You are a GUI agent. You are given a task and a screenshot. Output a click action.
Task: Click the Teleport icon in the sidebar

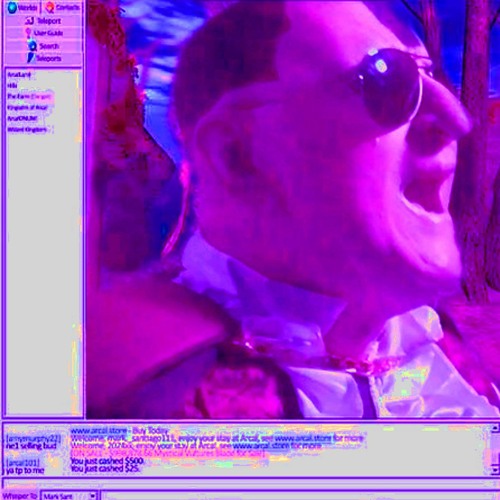pyautogui.click(x=30, y=21)
